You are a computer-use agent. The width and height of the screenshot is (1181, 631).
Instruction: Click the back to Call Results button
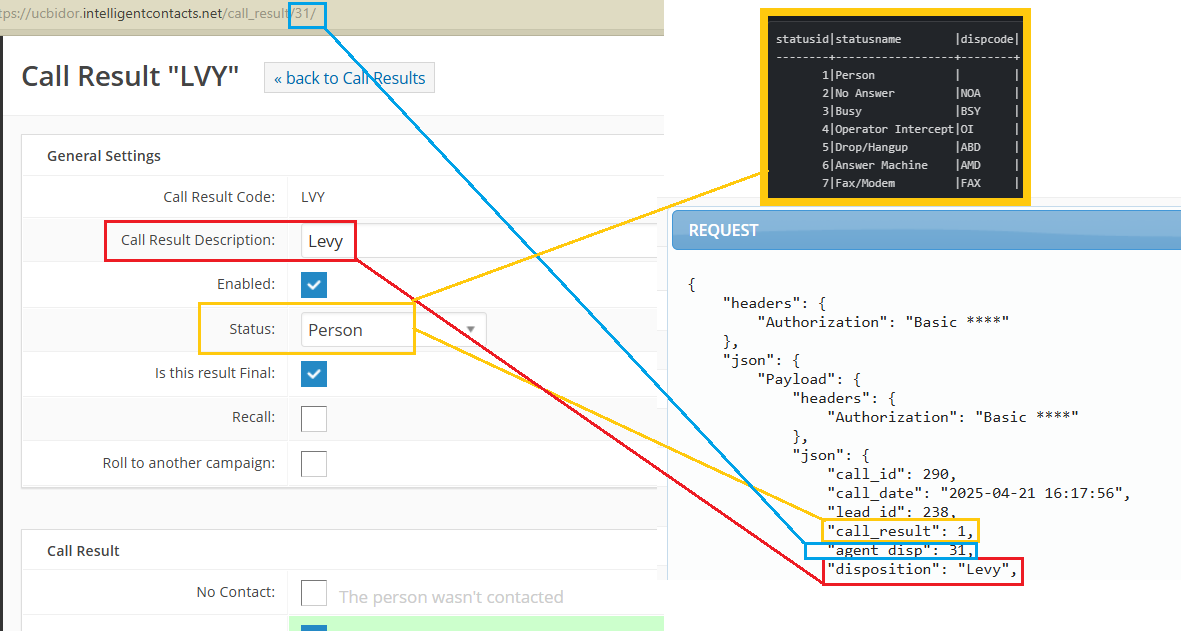pos(349,78)
